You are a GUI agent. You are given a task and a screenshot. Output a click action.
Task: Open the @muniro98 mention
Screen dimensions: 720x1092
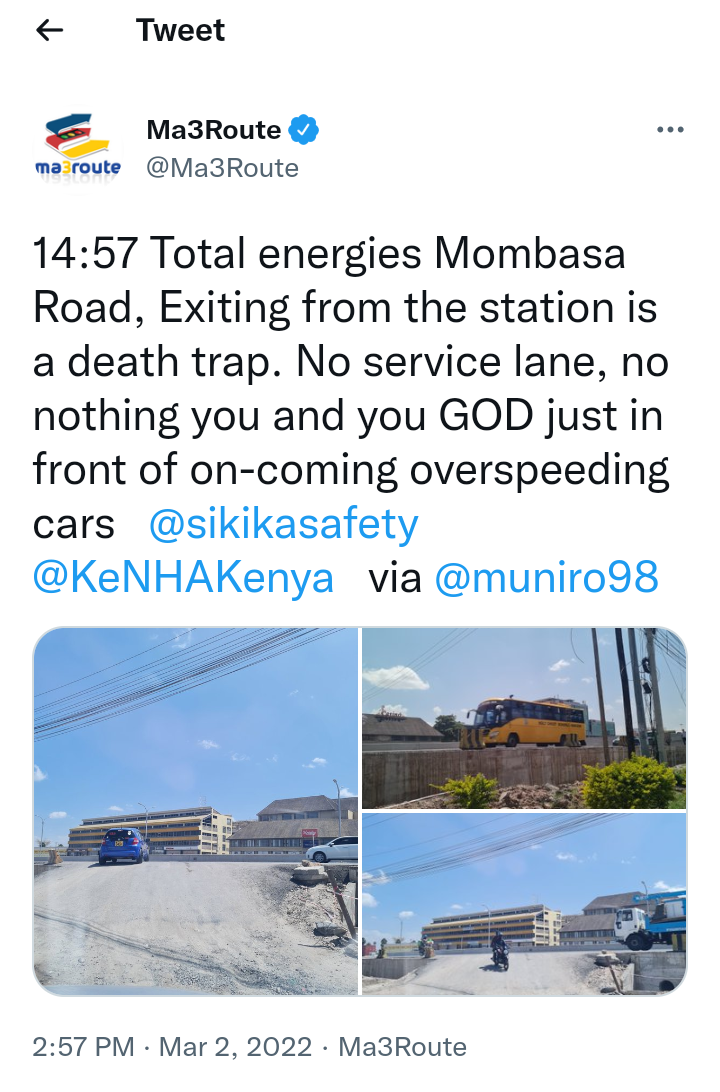coord(547,577)
